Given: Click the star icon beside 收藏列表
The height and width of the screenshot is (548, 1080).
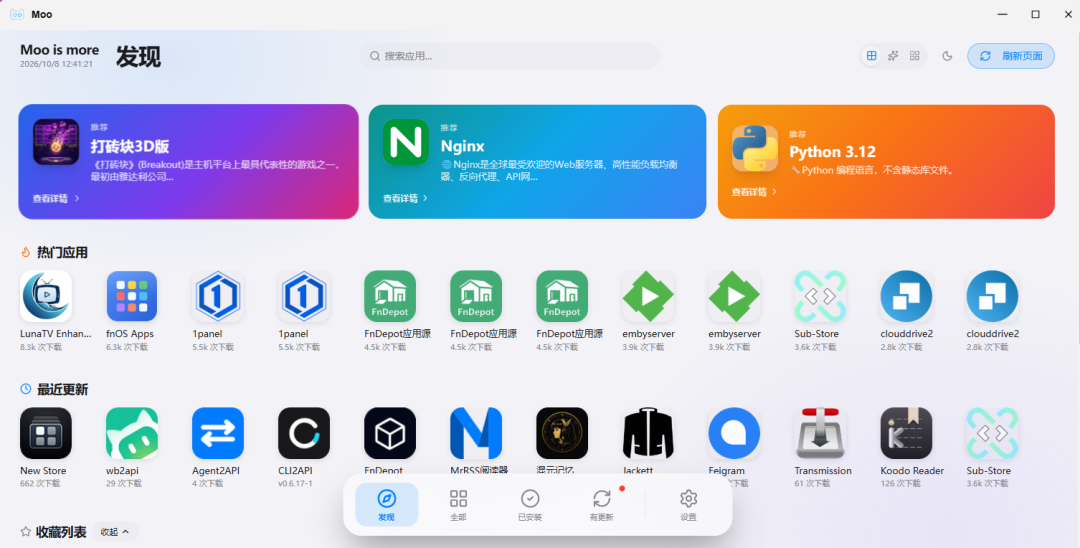Looking at the screenshot, I should pyautogui.click(x=25, y=531).
